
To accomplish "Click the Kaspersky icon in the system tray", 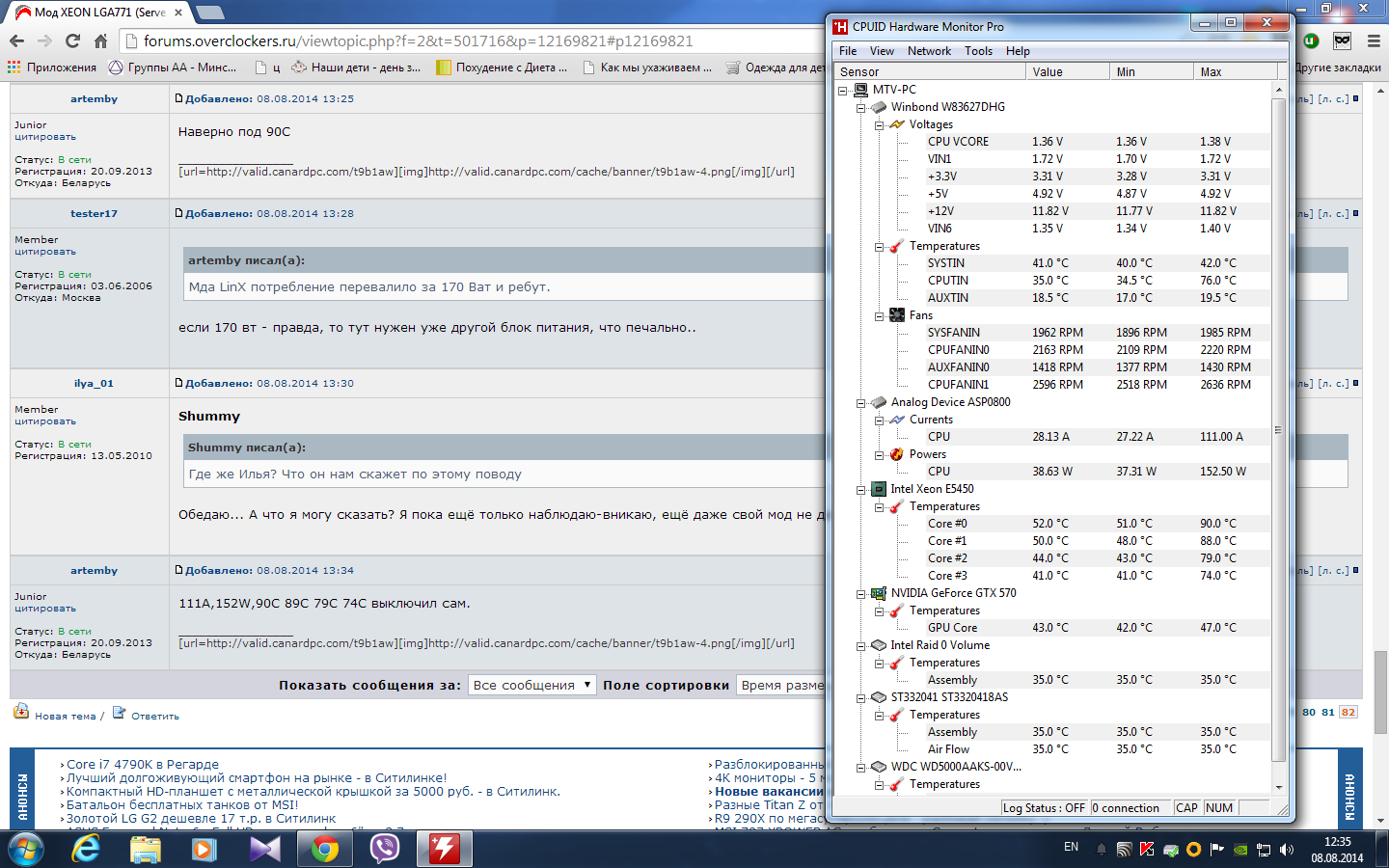I will coord(1147,850).
